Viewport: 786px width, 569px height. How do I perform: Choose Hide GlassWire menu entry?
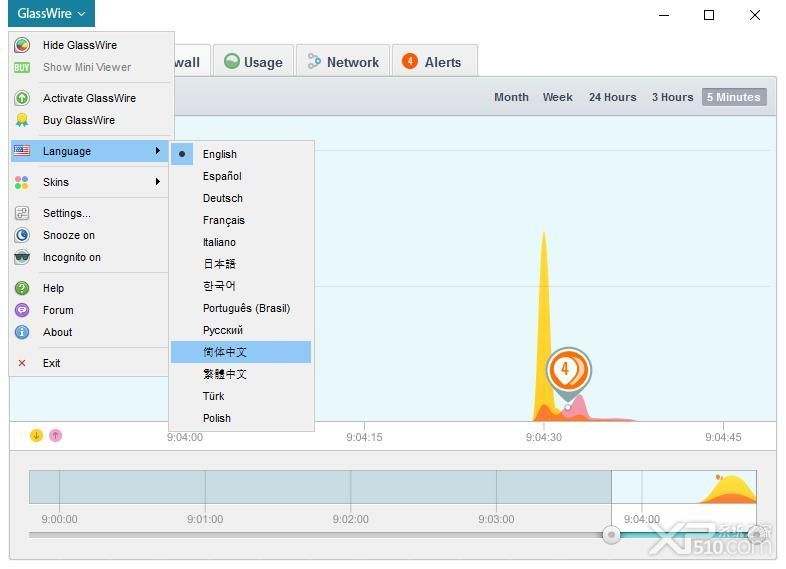pyautogui.click(x=89, y=45)
